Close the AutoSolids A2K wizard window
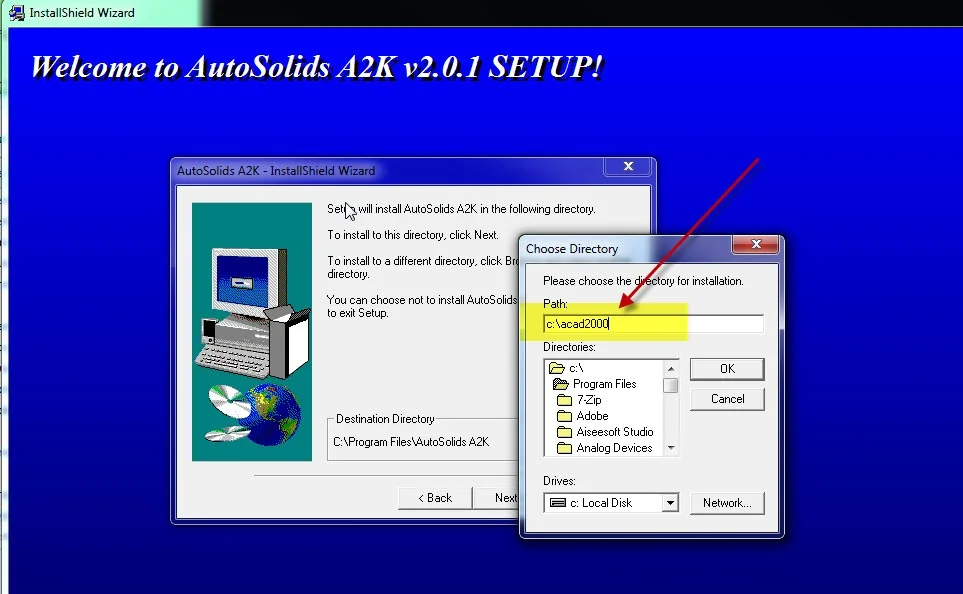 pyautogui.click(x=628, y=166)
